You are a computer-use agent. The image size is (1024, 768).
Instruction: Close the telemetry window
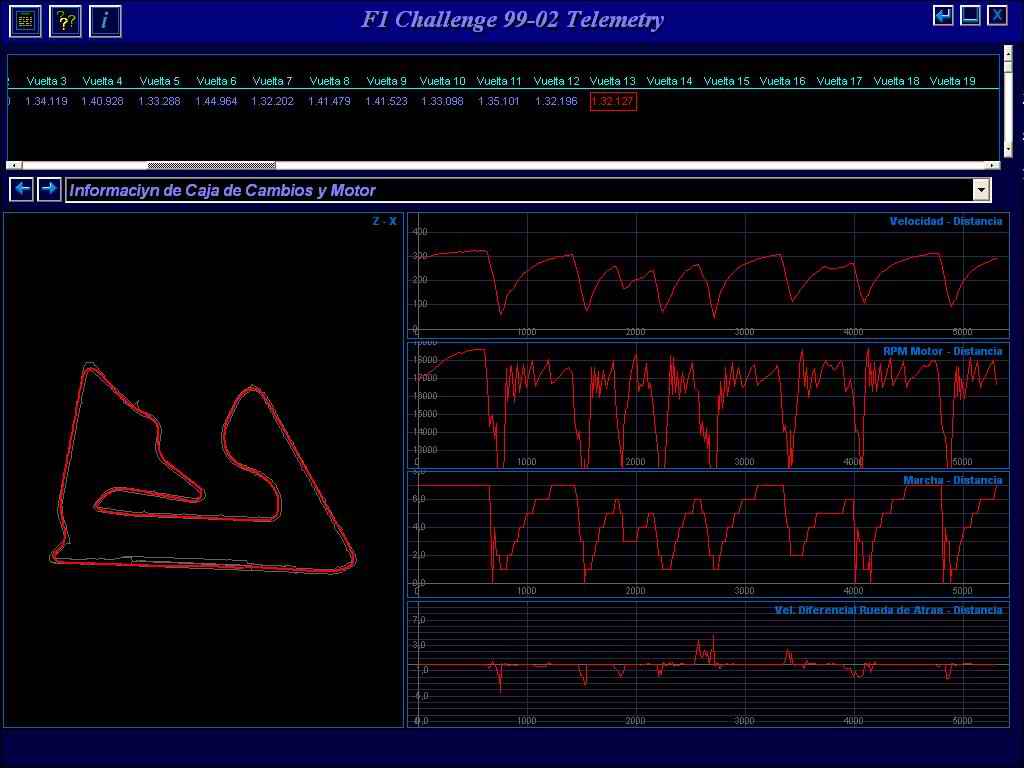(997, 15)
